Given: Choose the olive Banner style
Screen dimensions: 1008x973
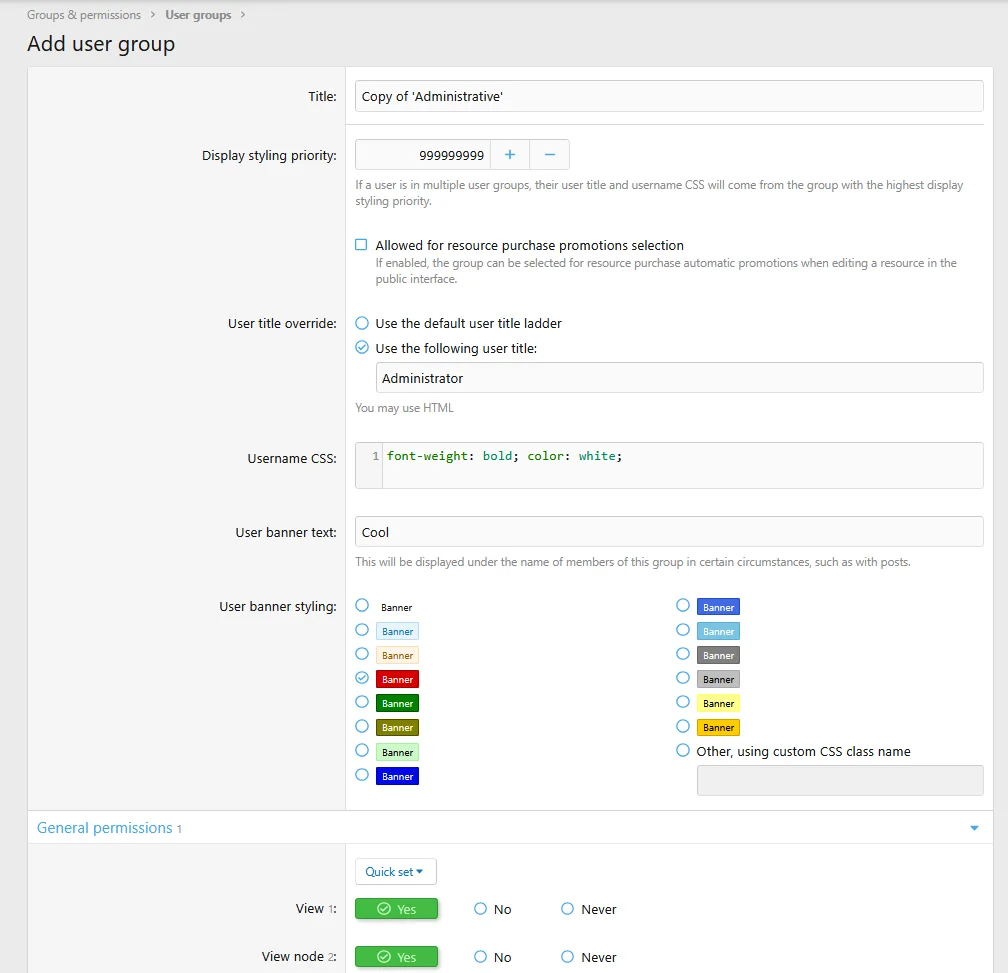Looking at the screenshot, I should [x=362, y=726].
